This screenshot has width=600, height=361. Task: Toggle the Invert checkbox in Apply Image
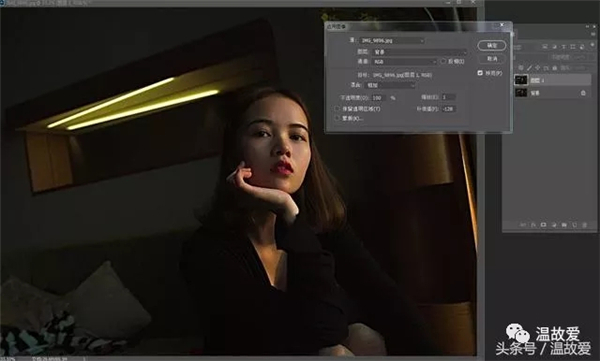(x=443, y=61)
